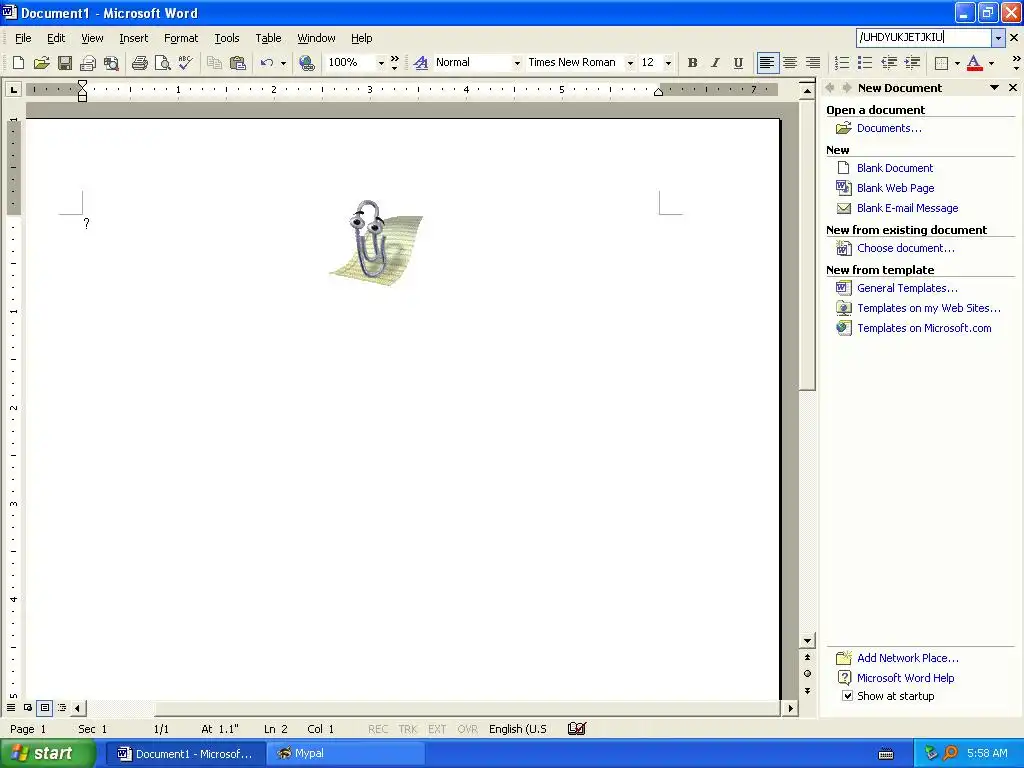Click the Outside Border button
The width and height of the screenshot is (1024, 768).
coord(941,63)
